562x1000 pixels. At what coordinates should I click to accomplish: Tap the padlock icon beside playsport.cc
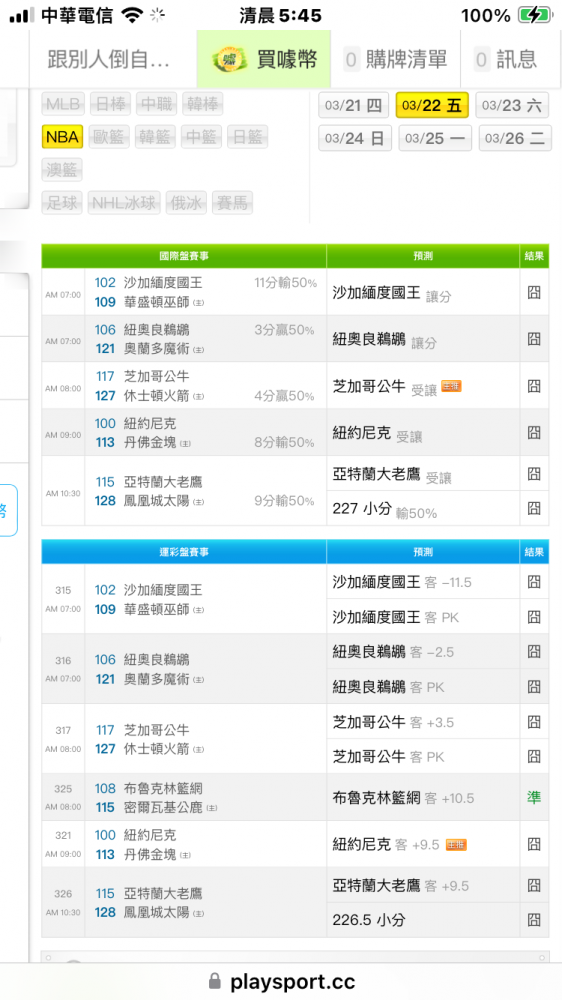[215, 980]
